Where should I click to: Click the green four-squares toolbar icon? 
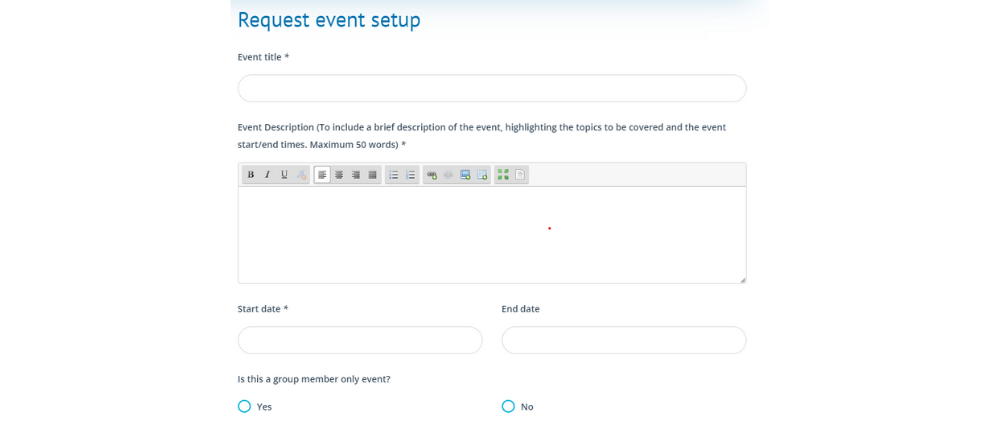(x=503, y=175)
